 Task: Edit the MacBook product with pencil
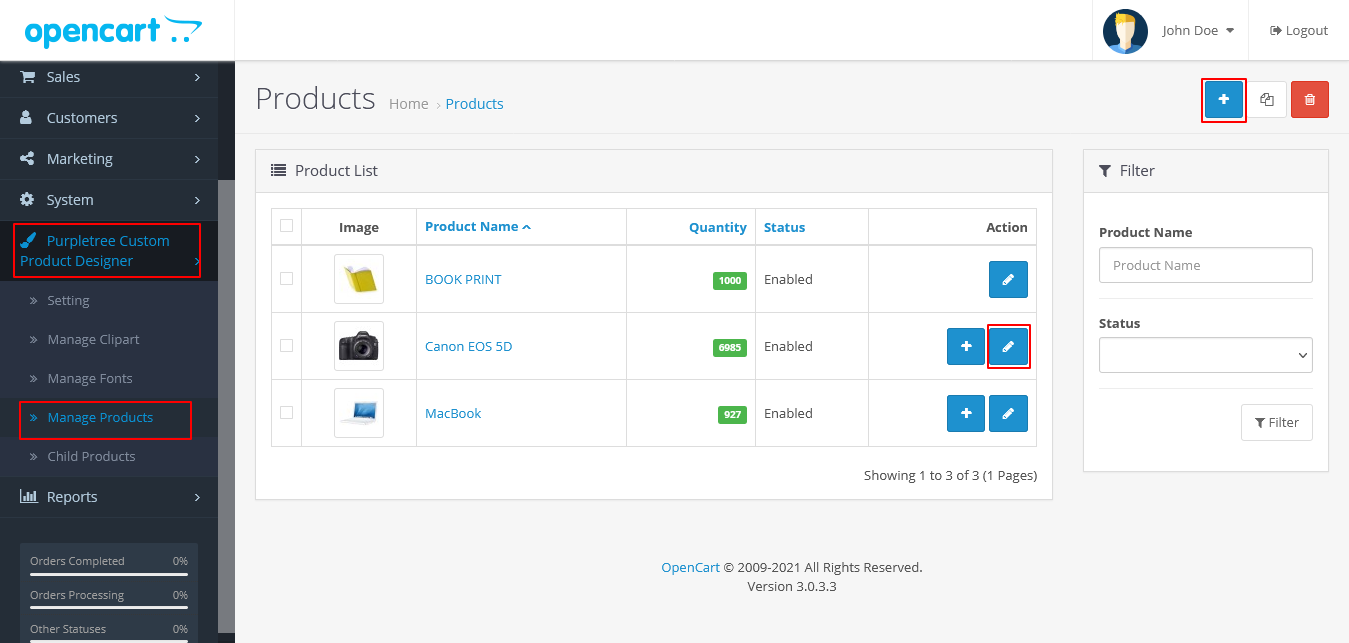click(1008, 413)
